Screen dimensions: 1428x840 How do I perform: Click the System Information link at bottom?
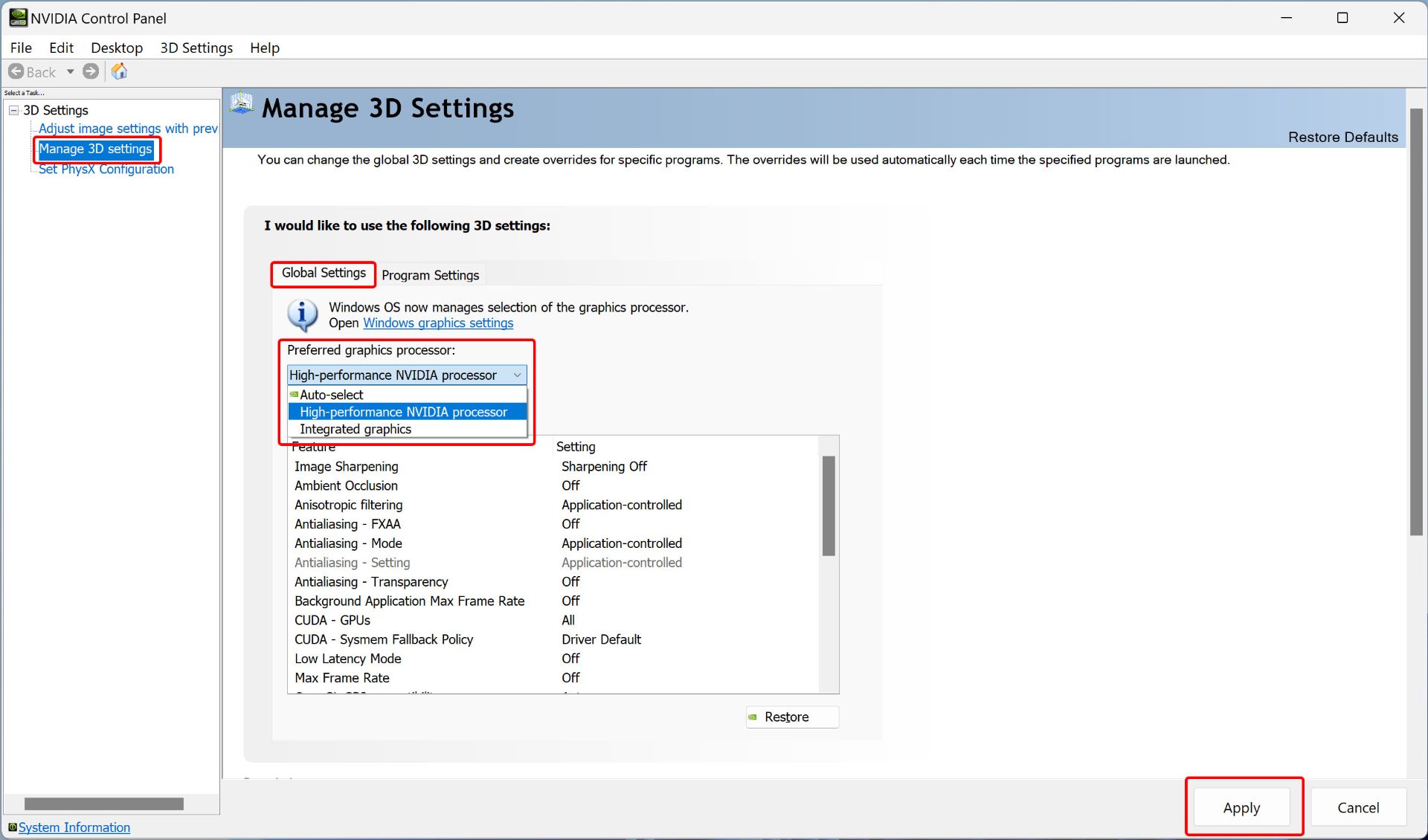pos(74,827)
